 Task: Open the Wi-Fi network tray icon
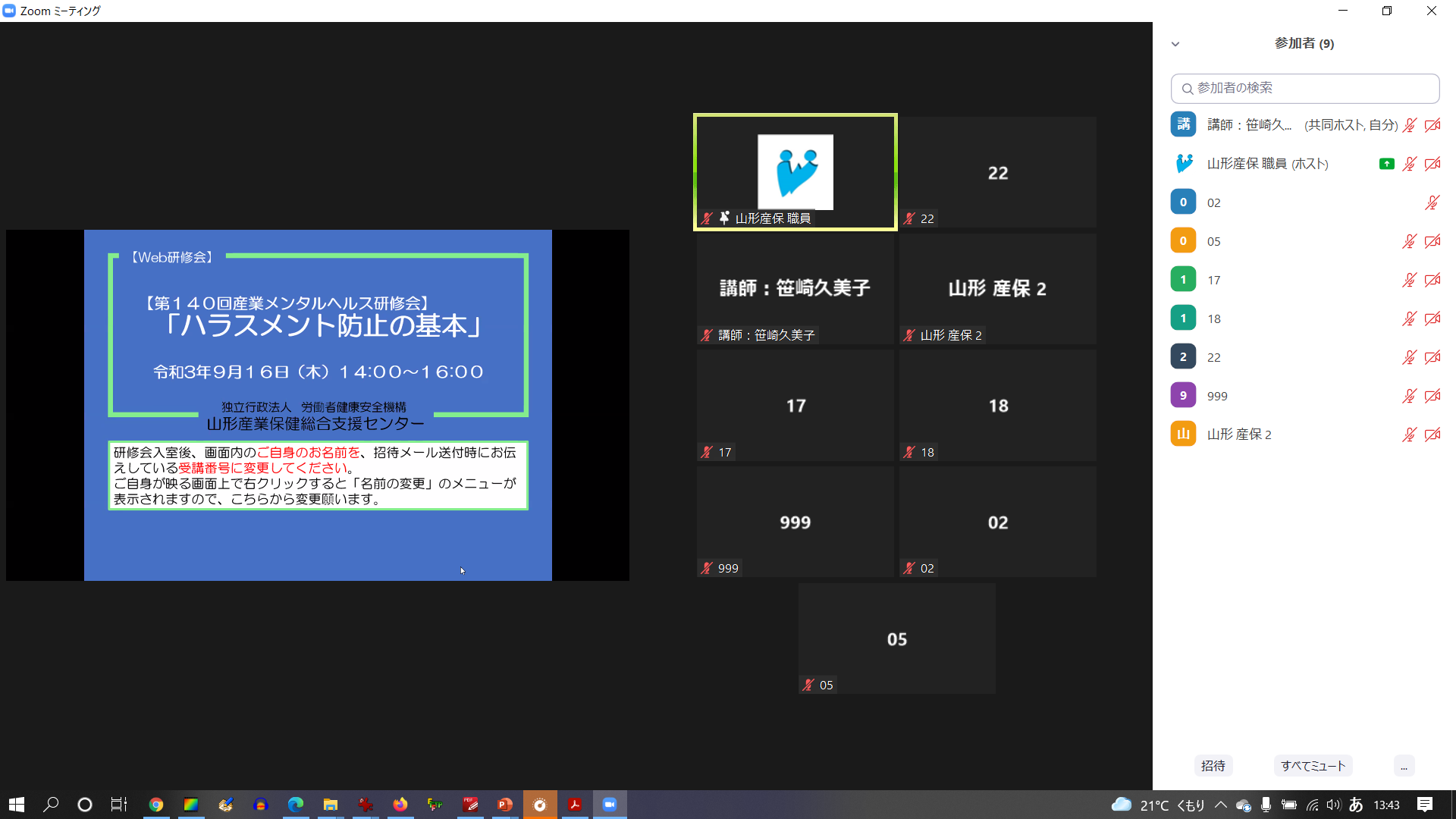1312,805
